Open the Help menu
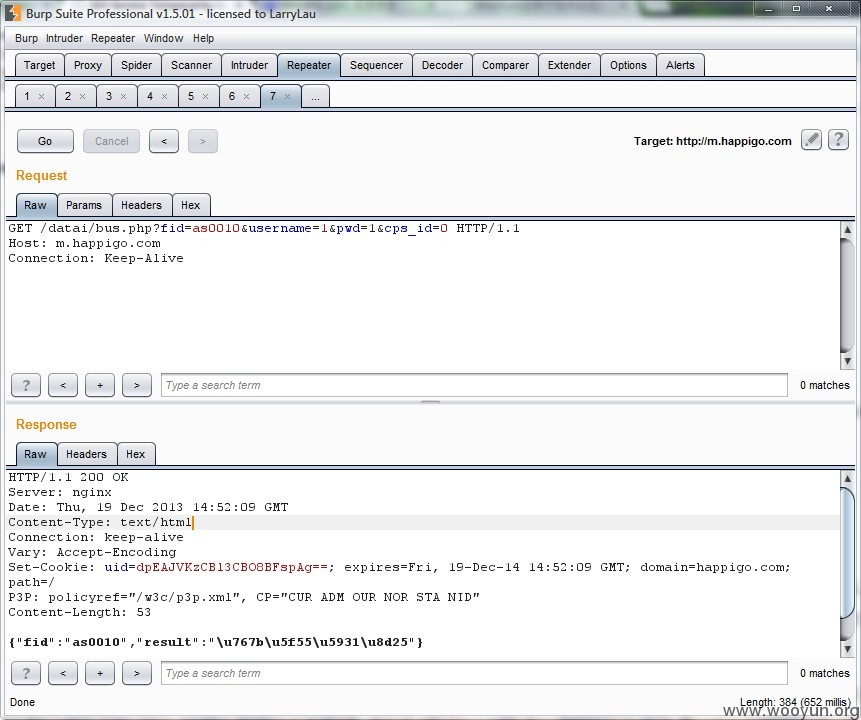The width and height of the screenshot is (861, 720). click(x=203, y=38)
